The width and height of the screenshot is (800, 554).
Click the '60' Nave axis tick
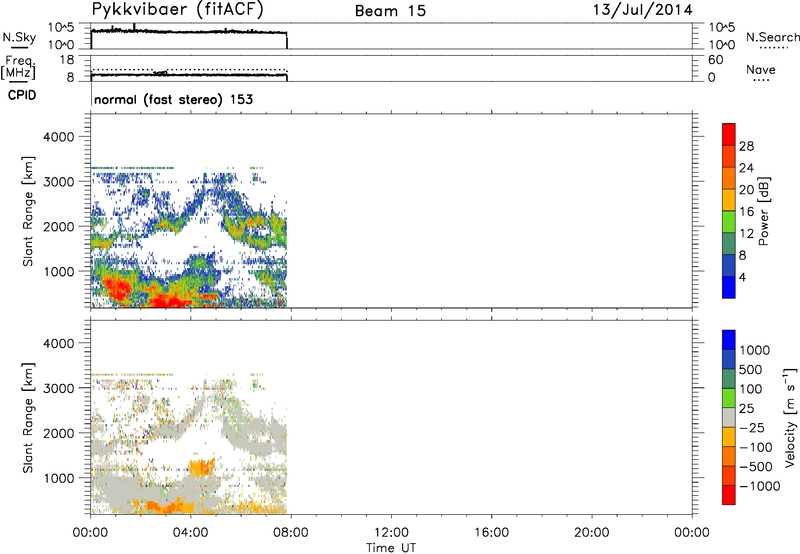pyautogui.click(x=716, y=60)
